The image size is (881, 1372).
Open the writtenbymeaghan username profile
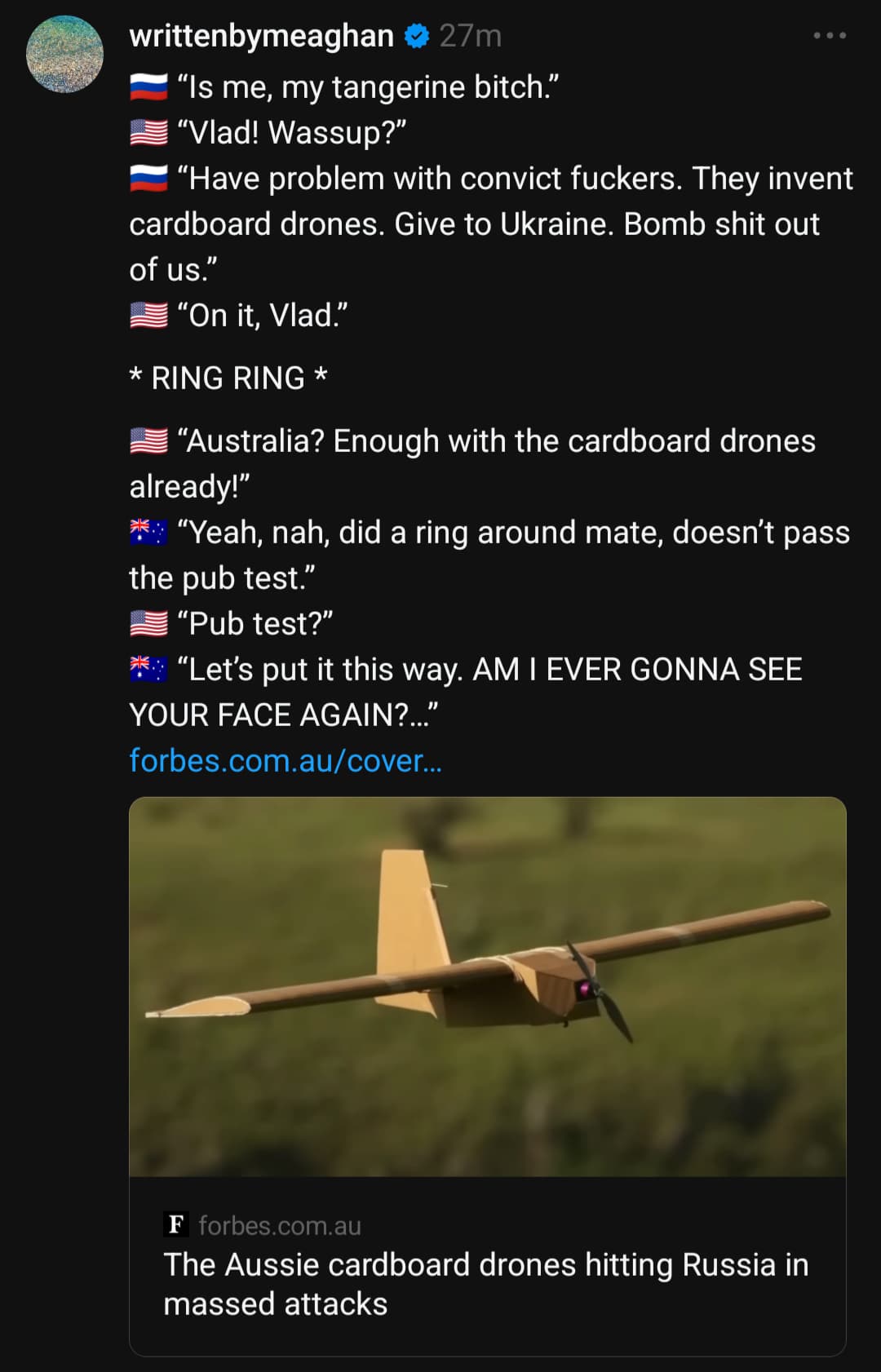click(261, 36)
